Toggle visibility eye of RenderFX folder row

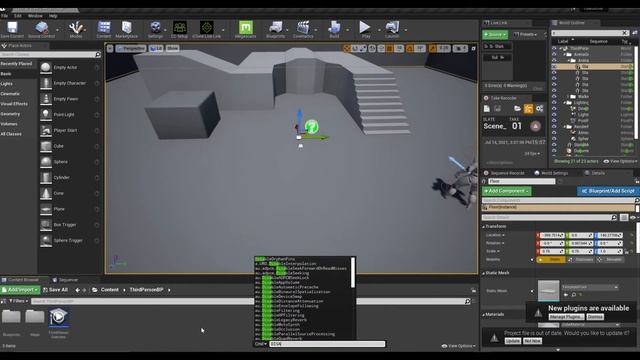[554, 127]
